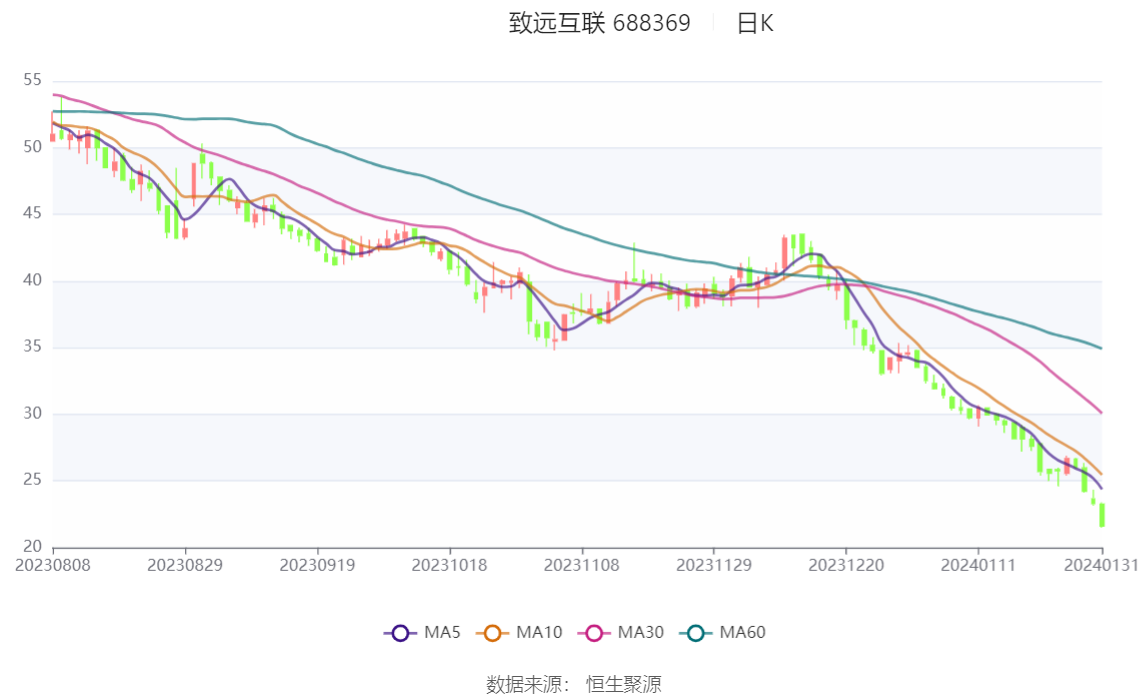Toggle the MA5 legend marker

pyautogui.click(x=400, y=633)
